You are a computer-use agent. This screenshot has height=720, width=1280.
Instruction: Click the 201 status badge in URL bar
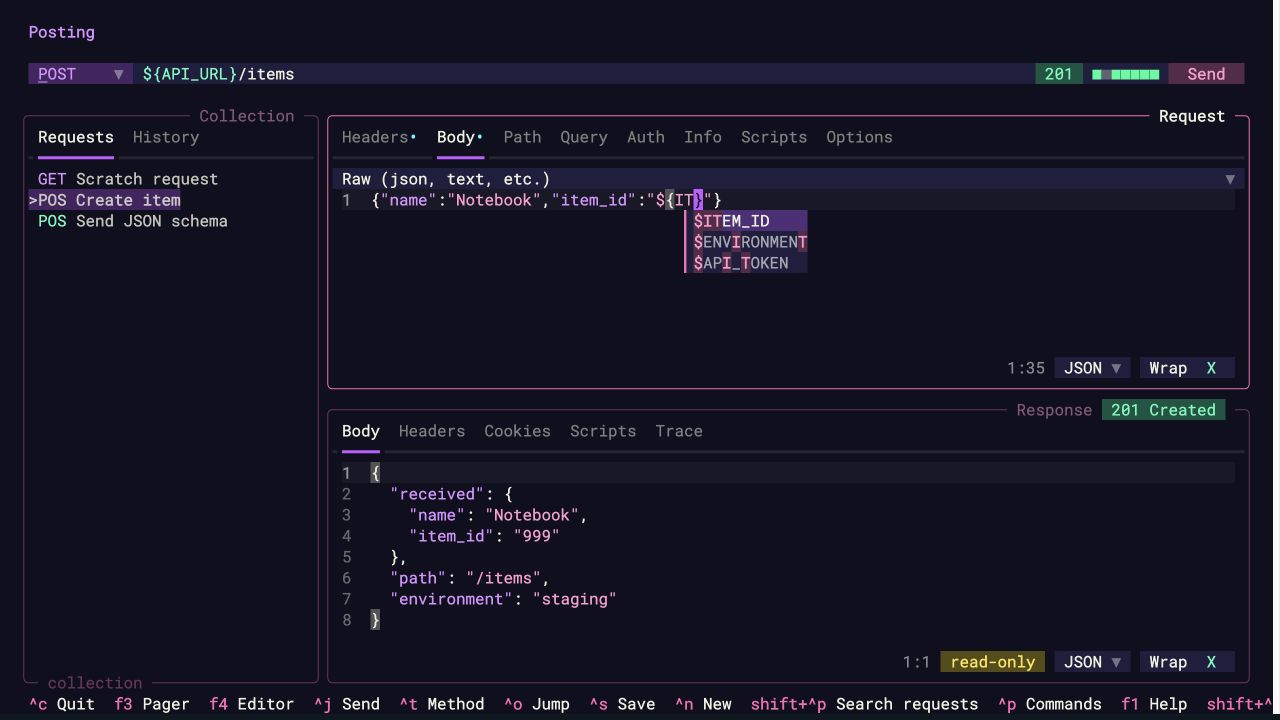pyautogui.click(x=1059, y=74)
